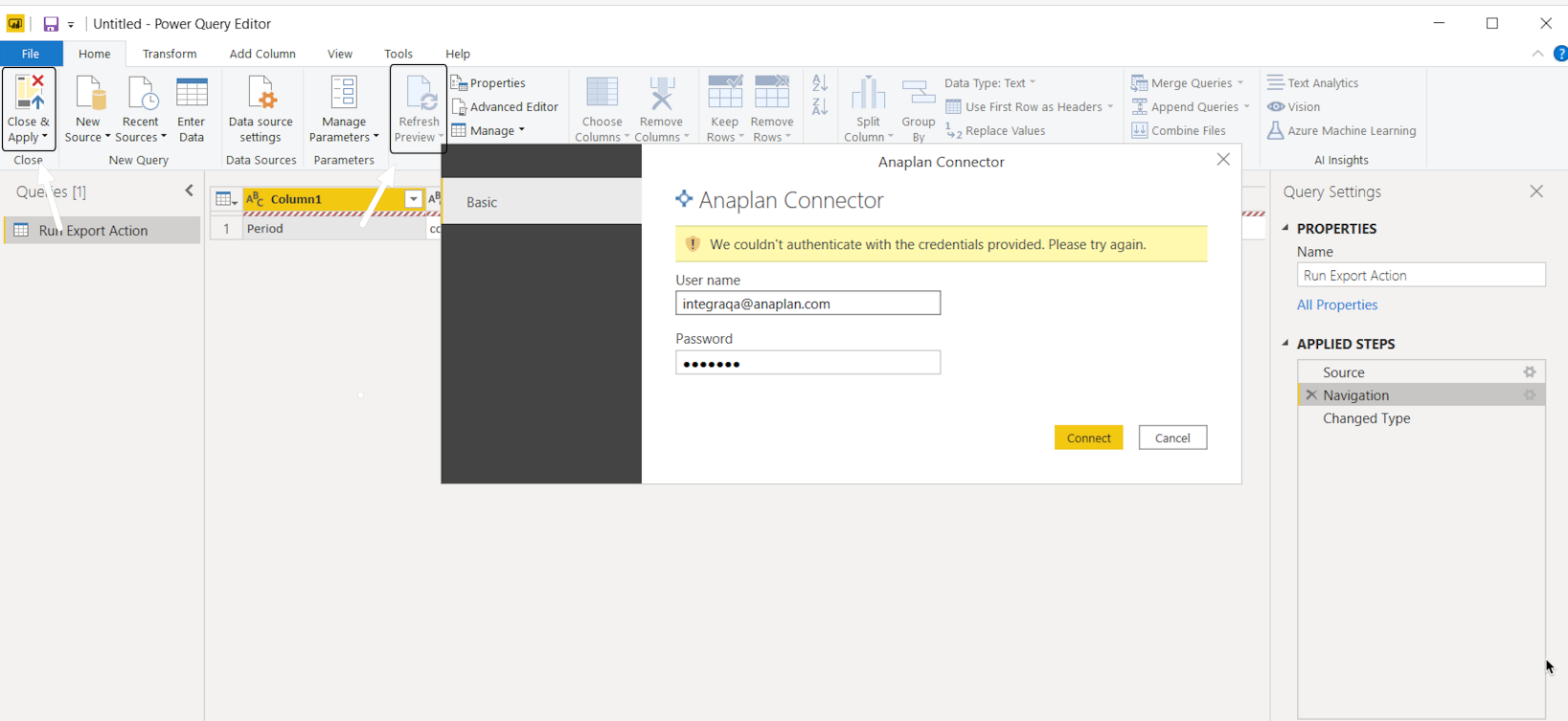This screenshot has width=1568, height=721.
Task: Select the Source applied step
Action: pyautogui.click(x=1420, y=372)
